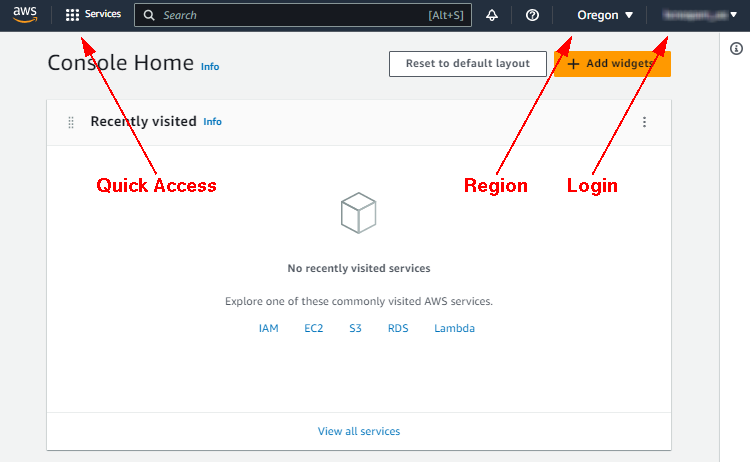Click the info circle icon in right panel
This screenshot has height=462, width=750.
(736, 48)
